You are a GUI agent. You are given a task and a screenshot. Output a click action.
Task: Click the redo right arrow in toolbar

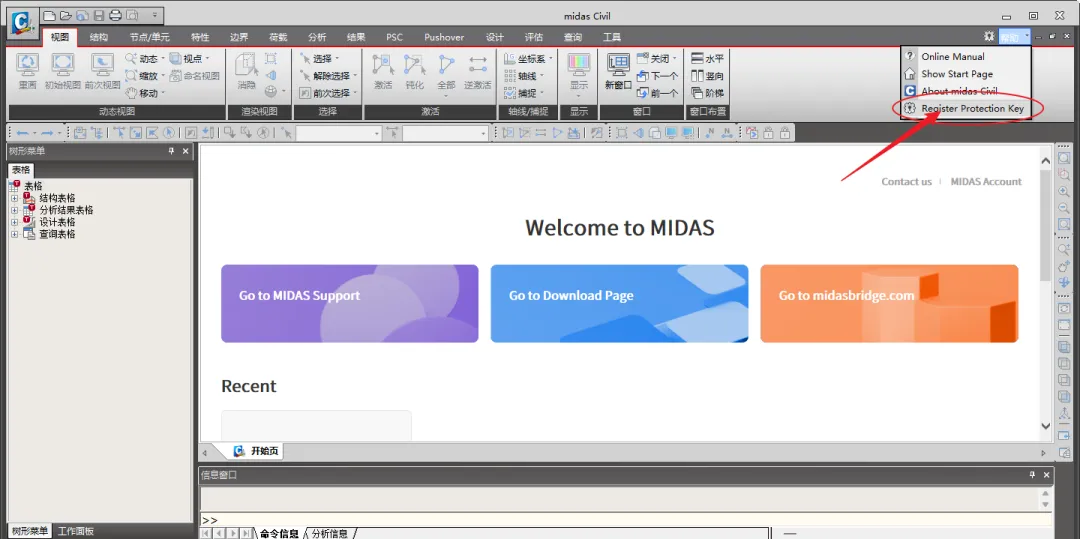pyautogui.click(x=47, y=132)
